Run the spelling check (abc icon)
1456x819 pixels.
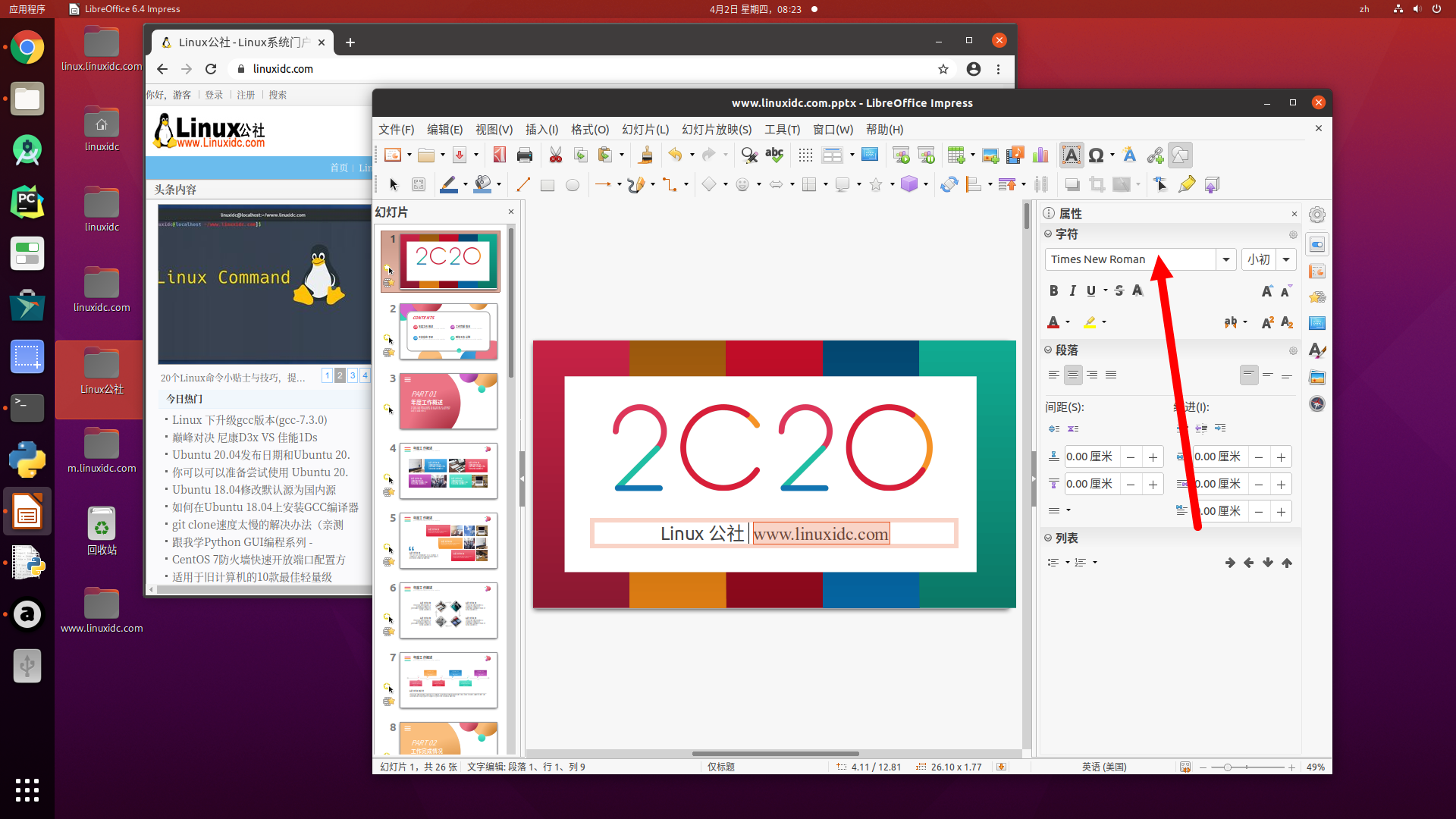774,155
